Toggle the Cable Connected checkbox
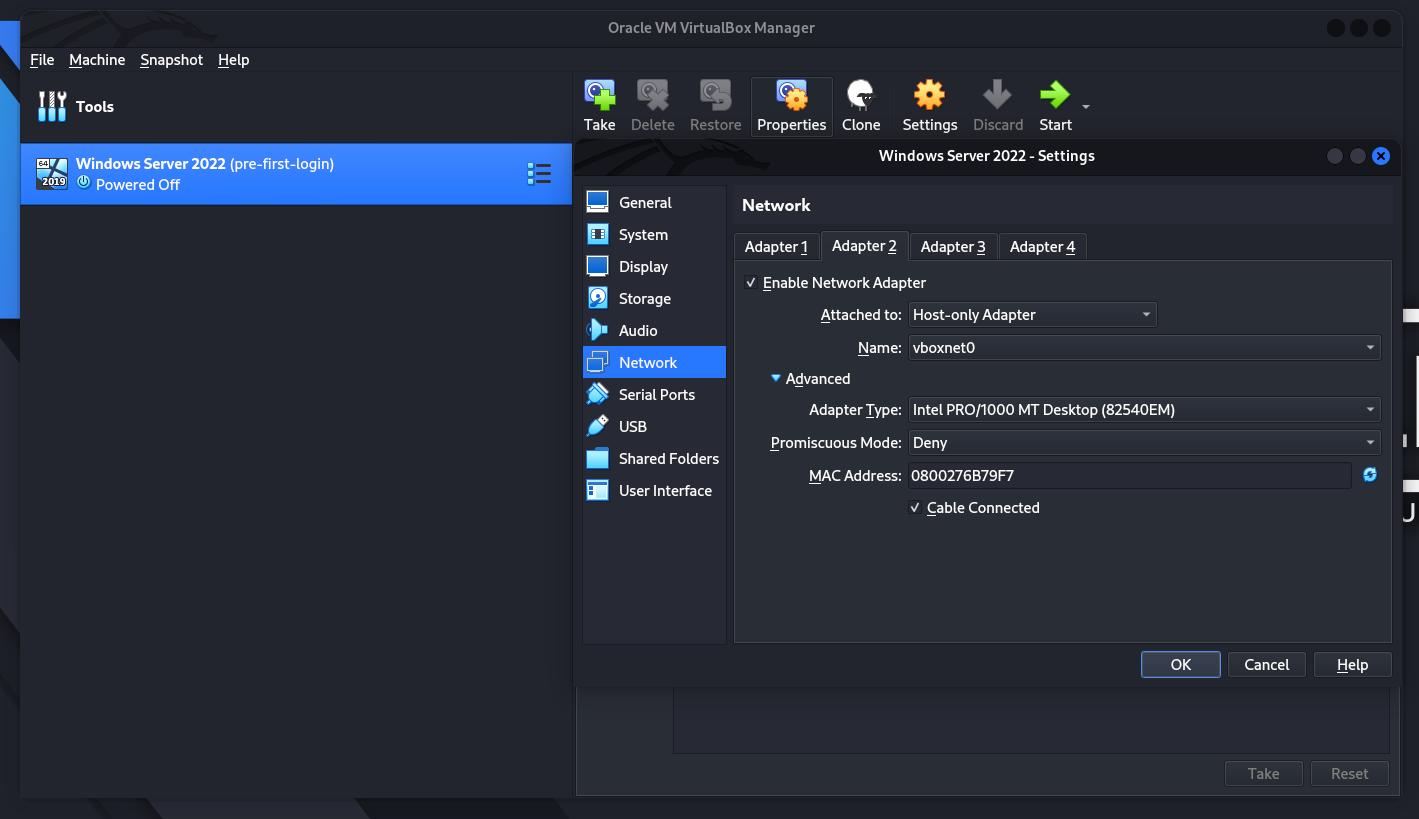 point(915,508)
